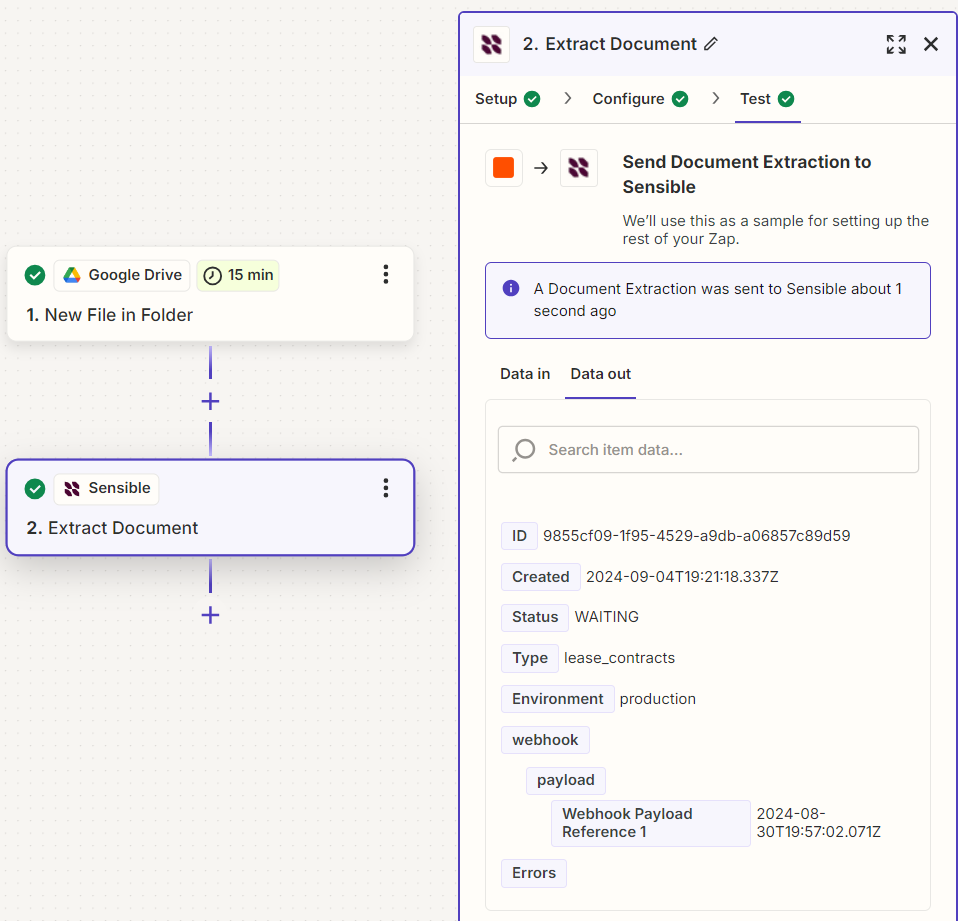Switch to the Data in tab
Image resolution: width=958 pixels, height=921 pixels.
tap(525, 374)
